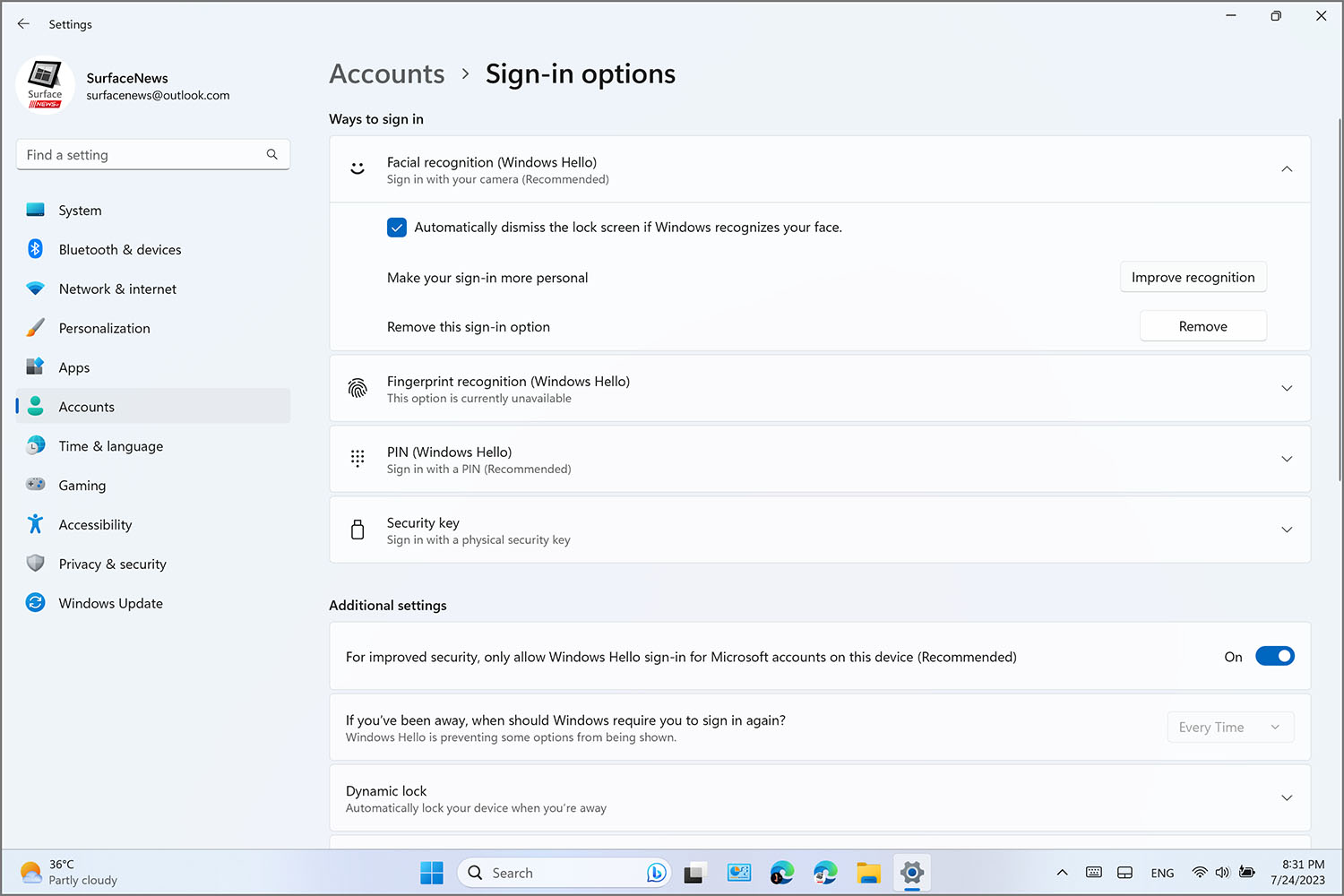This screenshot has width=1344, height=896.
Task: Click the Windows Start button
Action: pos(432,873)
